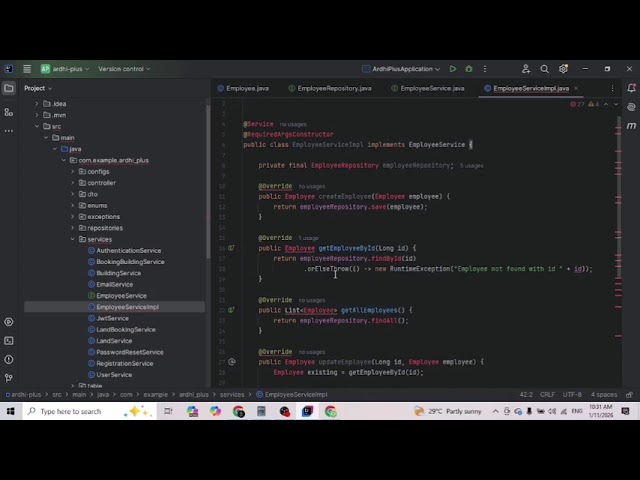Switch to the EmployeeRepository.java tab
Image resolution: width=640 pixels, height=480 pixels.
330,88
